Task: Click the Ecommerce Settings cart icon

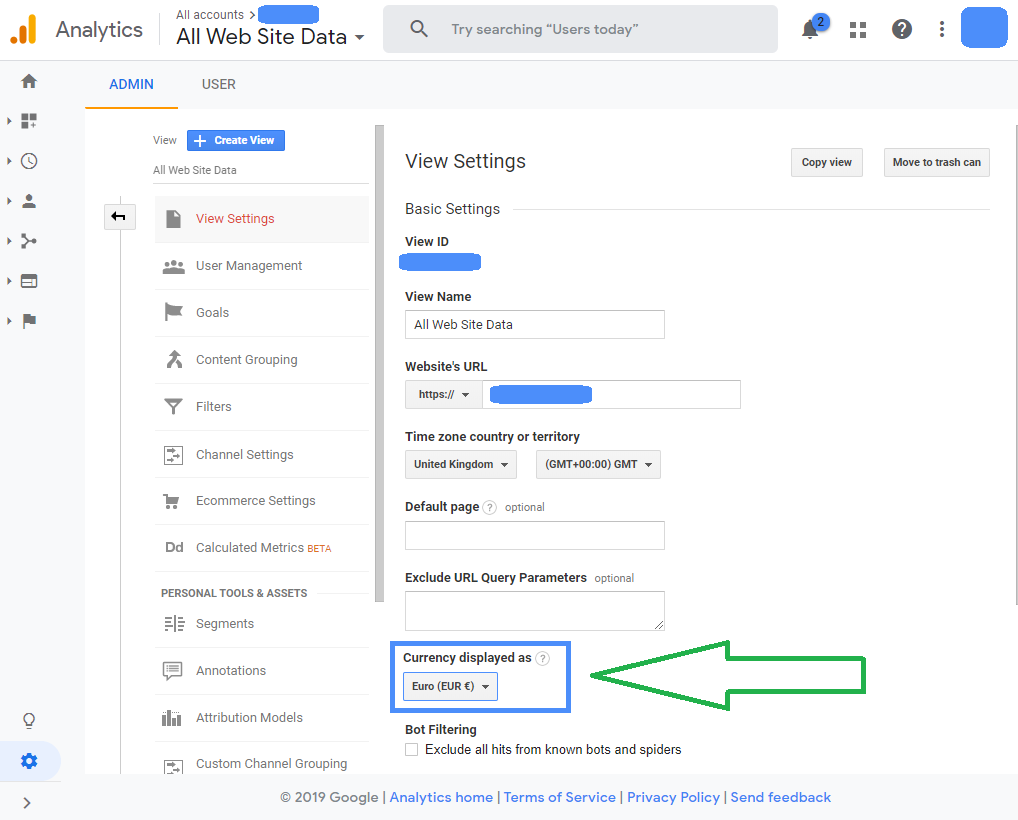Action: (x=171, y=501)
